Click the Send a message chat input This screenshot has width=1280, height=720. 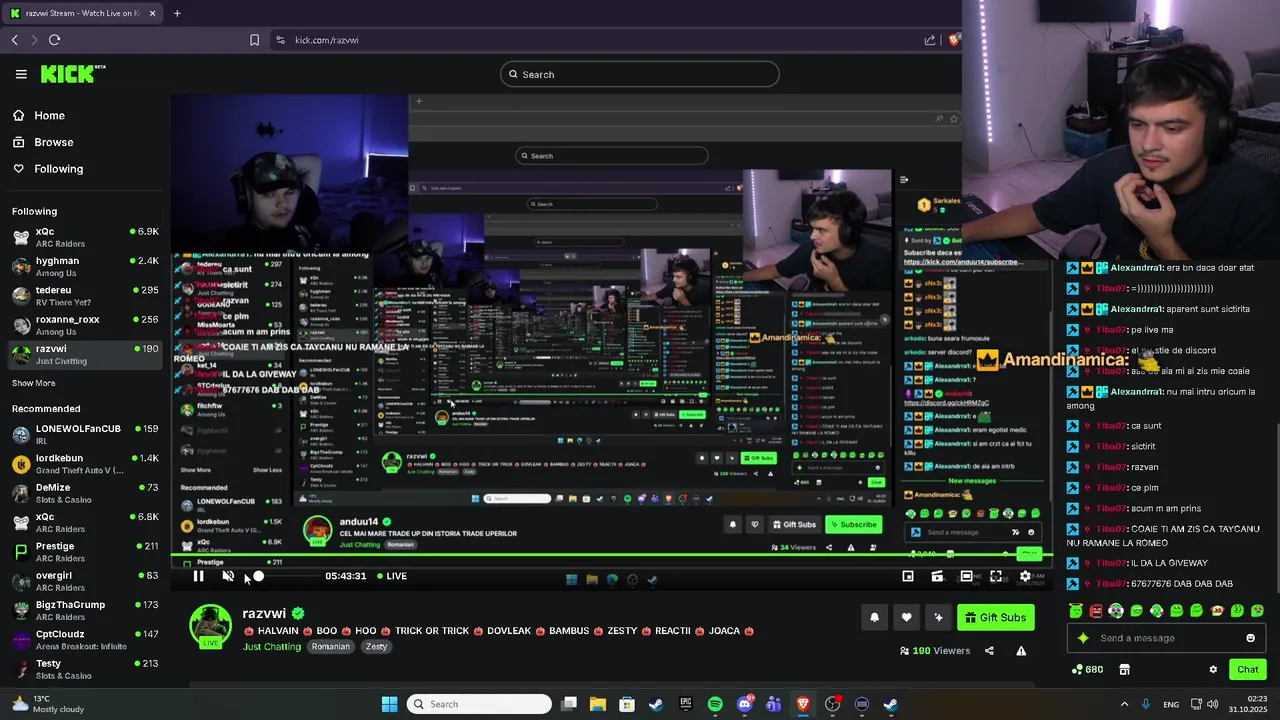tap(1165, 638)
